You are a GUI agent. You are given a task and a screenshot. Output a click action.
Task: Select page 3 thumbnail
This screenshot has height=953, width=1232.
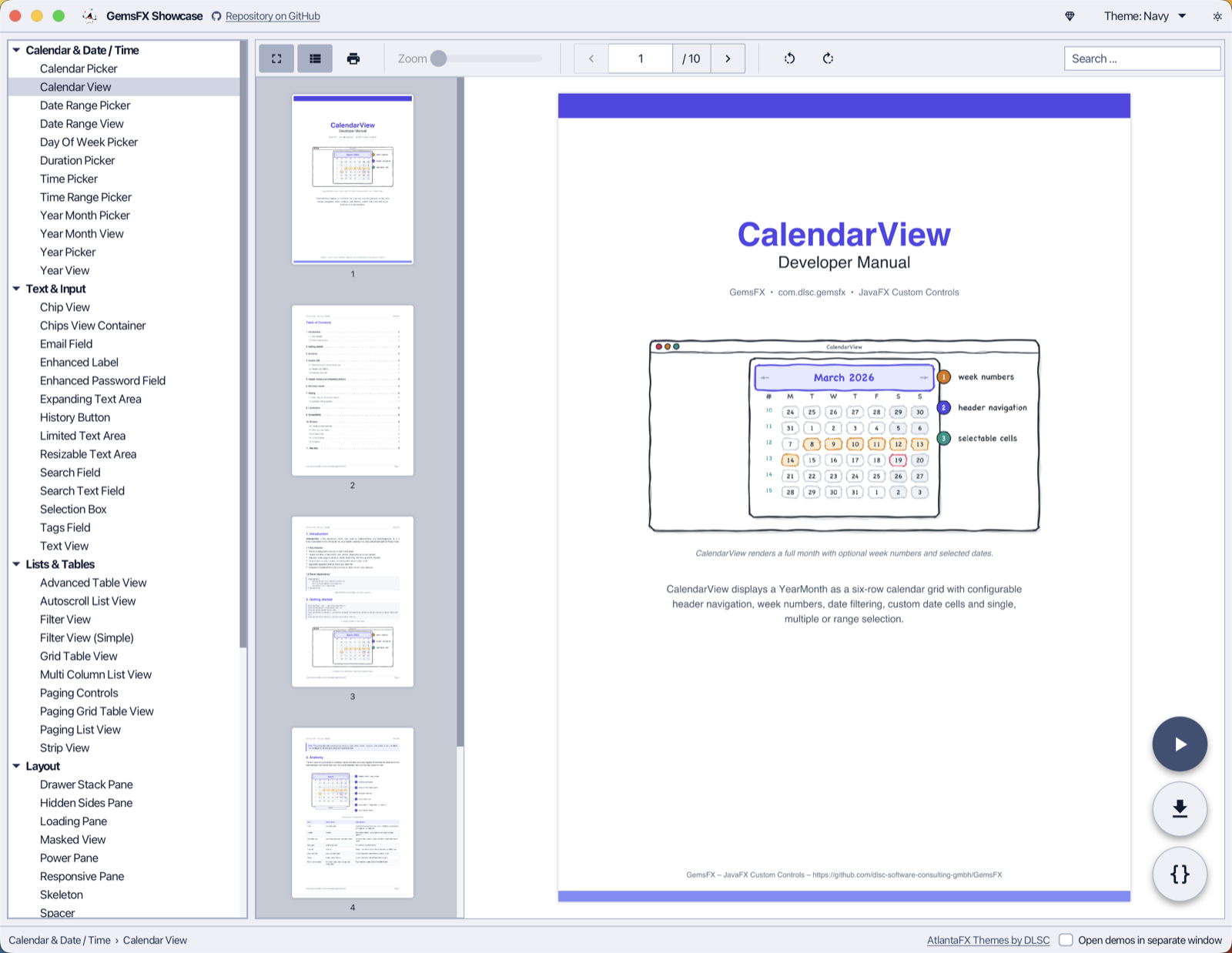tap(353, 601)
